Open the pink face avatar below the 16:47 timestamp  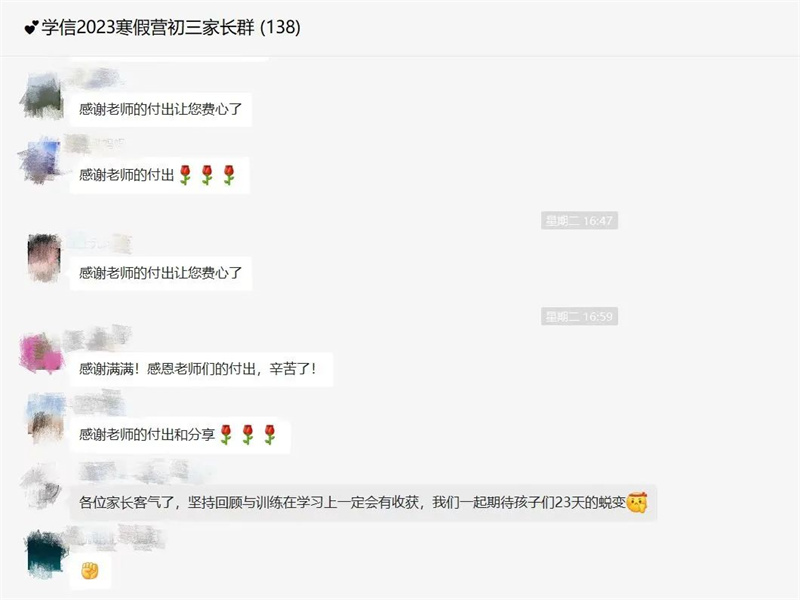point(44,258)
